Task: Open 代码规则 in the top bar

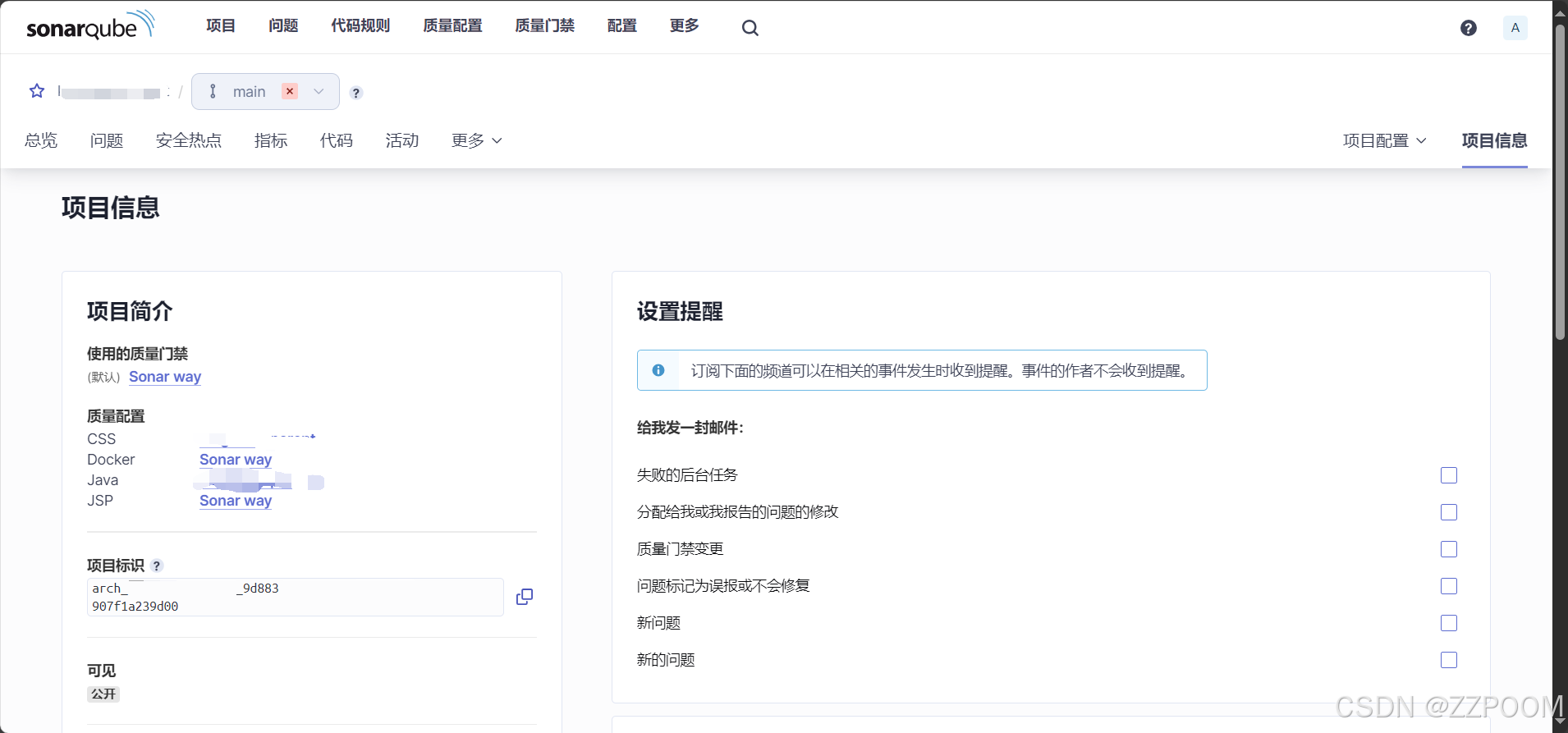Action: tap(360, 26)
